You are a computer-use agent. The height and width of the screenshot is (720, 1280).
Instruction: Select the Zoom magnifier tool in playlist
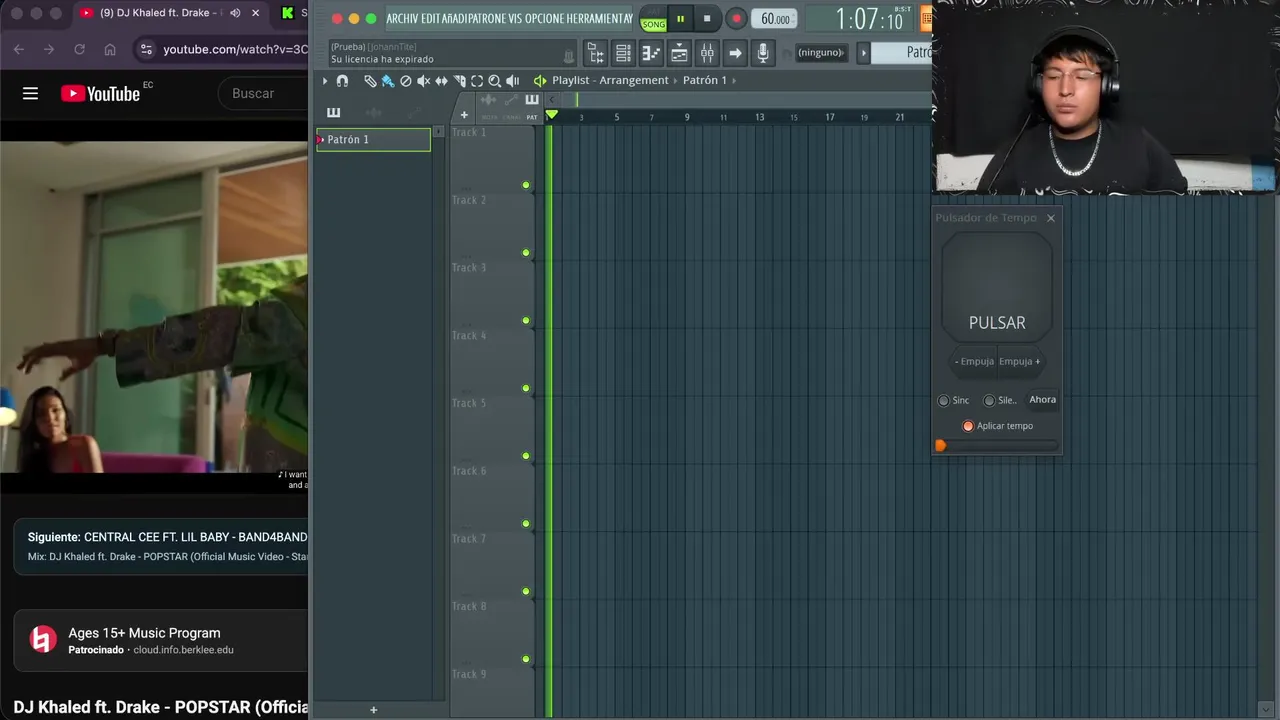(494, 81)
